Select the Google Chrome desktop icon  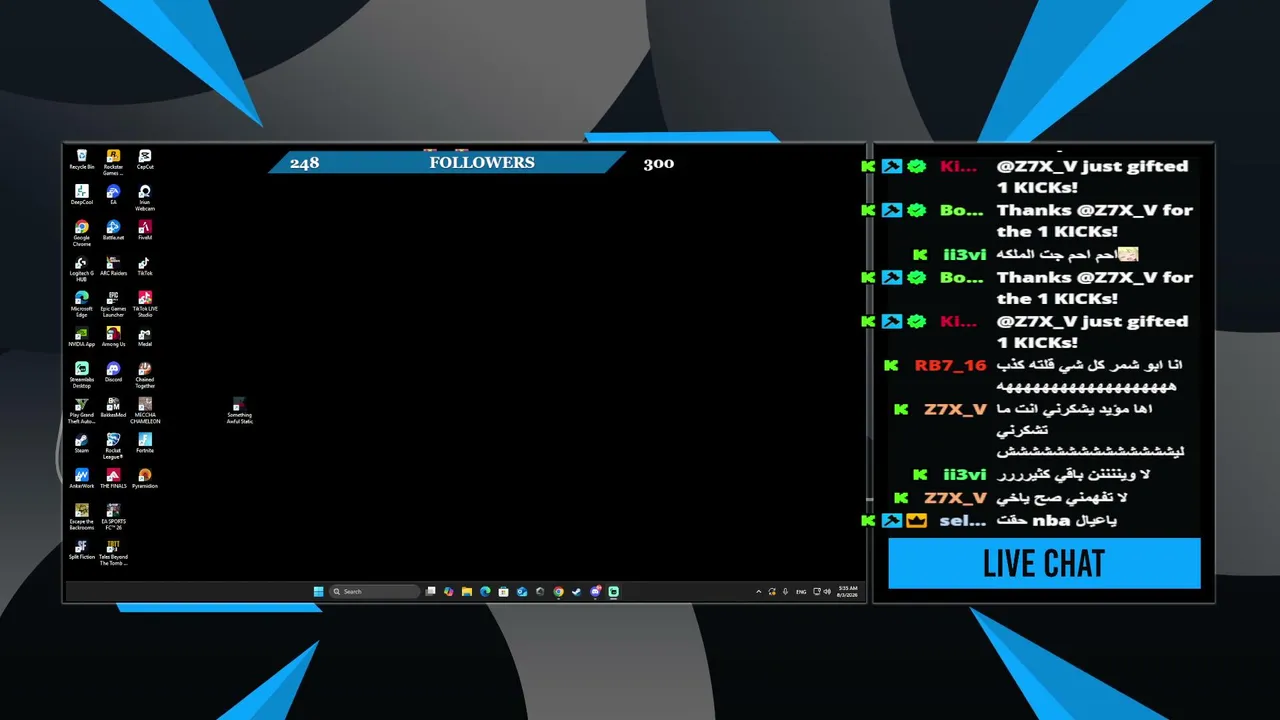click(x=82, y=233)
